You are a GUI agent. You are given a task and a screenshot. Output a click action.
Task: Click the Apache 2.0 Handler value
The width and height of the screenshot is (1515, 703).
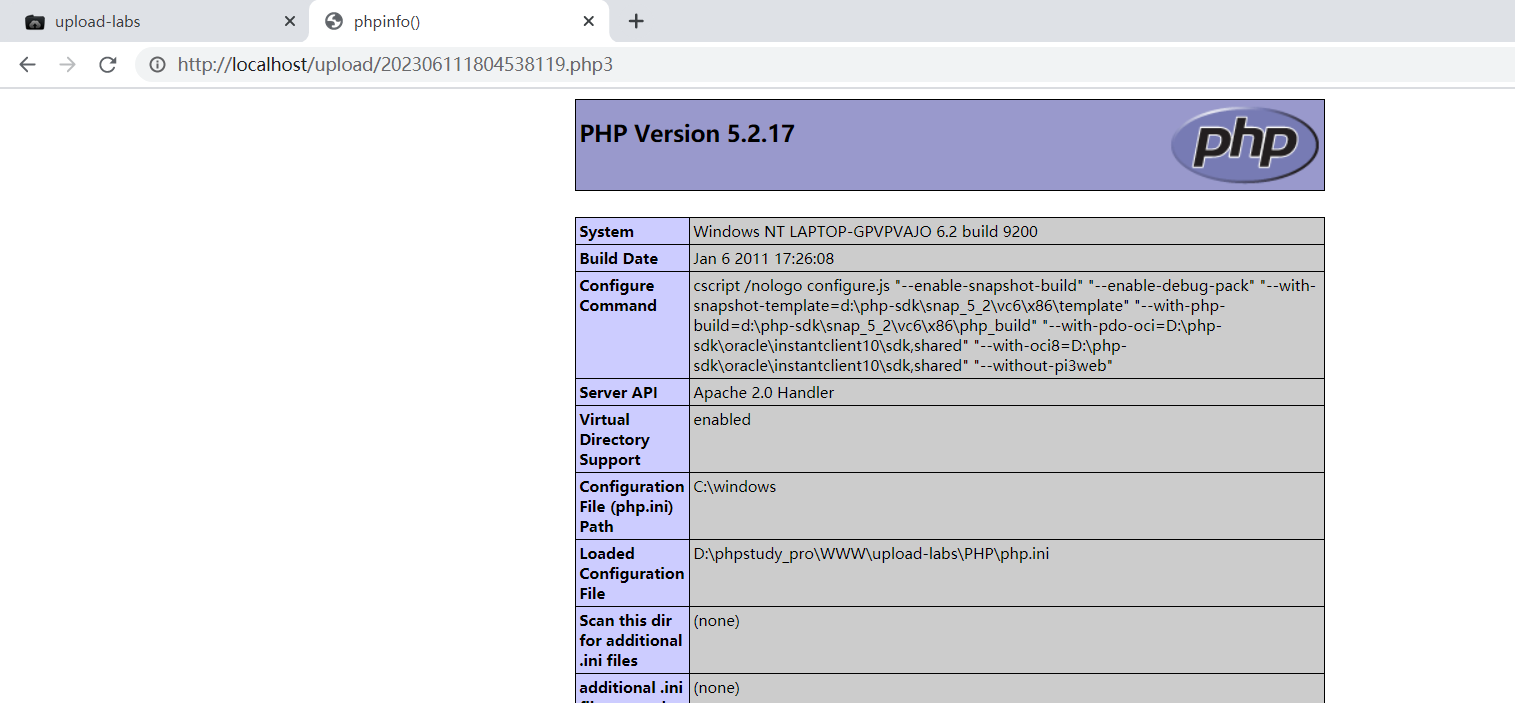pyautogui.click(x=763, y=393)
